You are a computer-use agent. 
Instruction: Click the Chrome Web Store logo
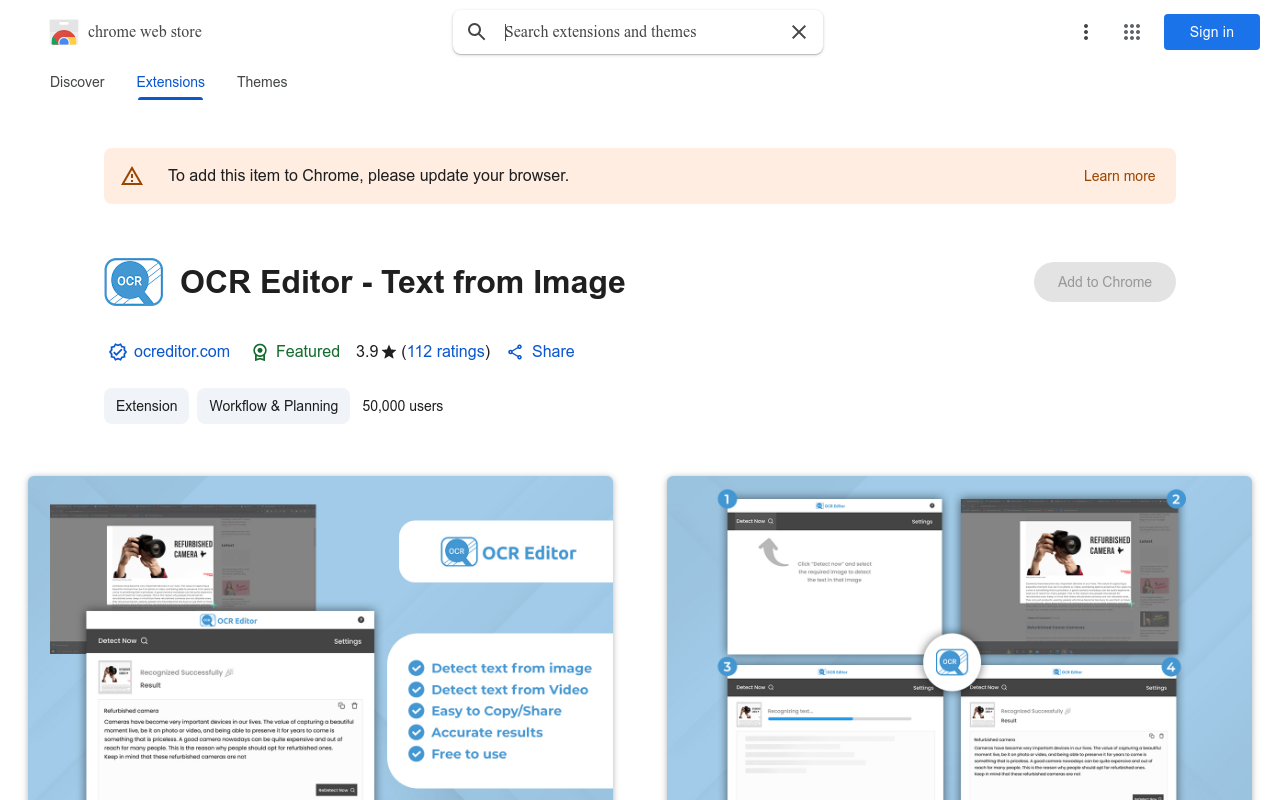pos(64,32)
